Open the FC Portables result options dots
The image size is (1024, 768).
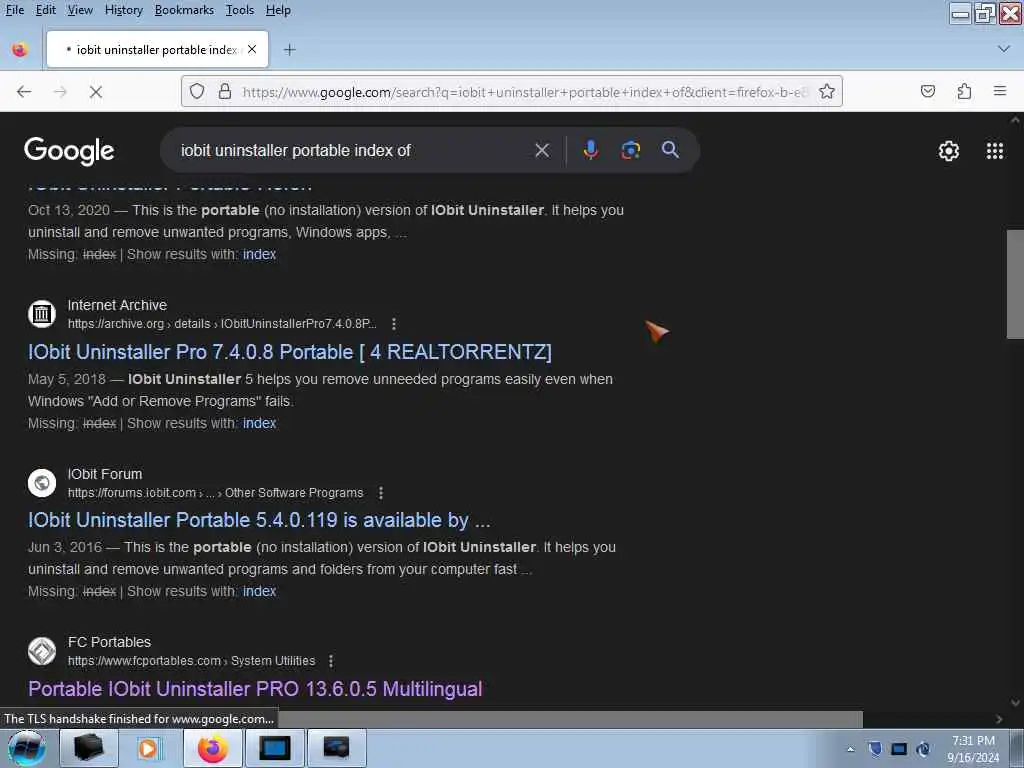331,661
